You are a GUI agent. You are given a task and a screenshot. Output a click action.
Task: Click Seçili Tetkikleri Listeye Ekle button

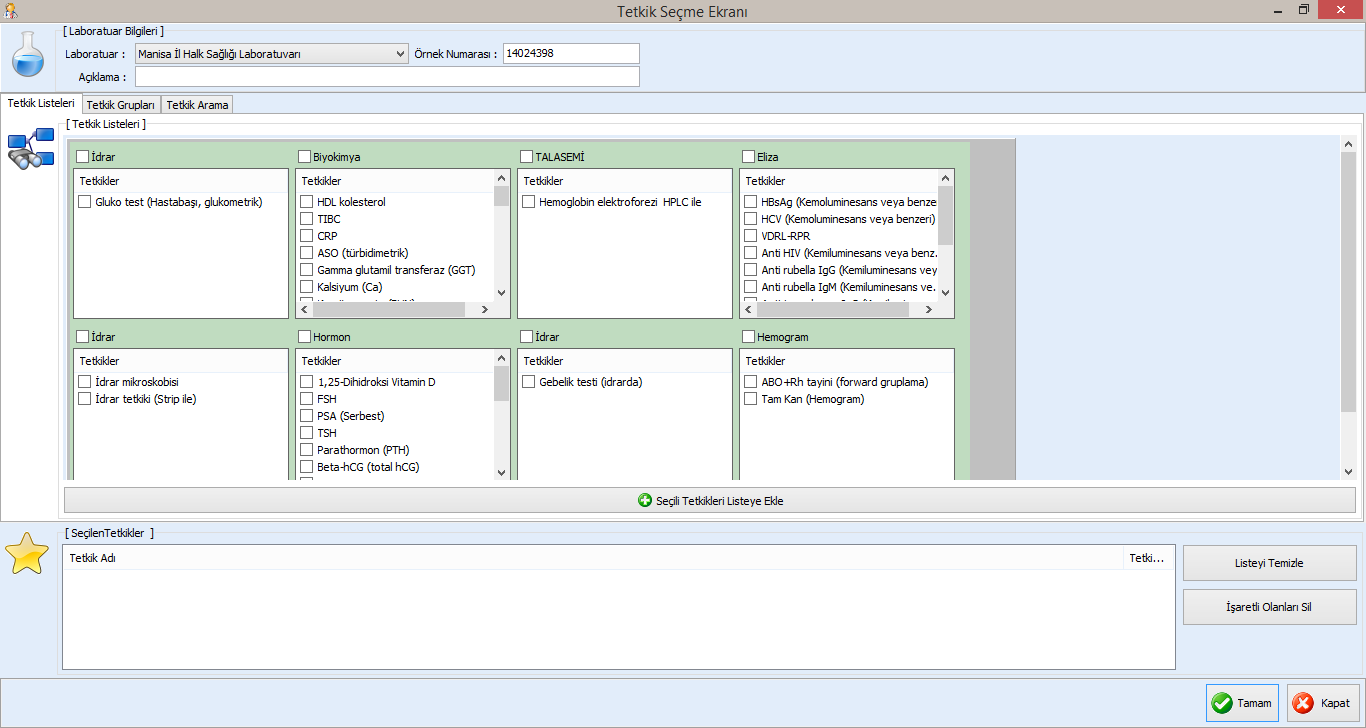pos(710,500)
